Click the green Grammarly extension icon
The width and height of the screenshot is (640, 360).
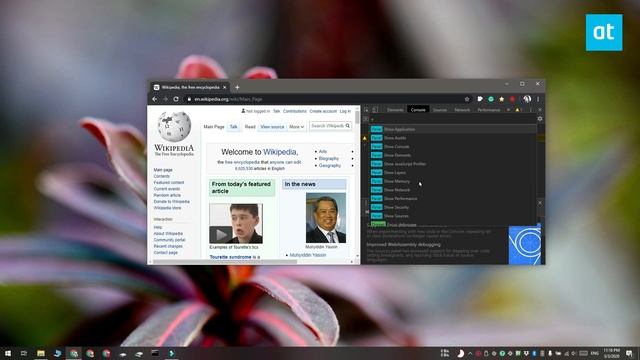tap(491, 99)
